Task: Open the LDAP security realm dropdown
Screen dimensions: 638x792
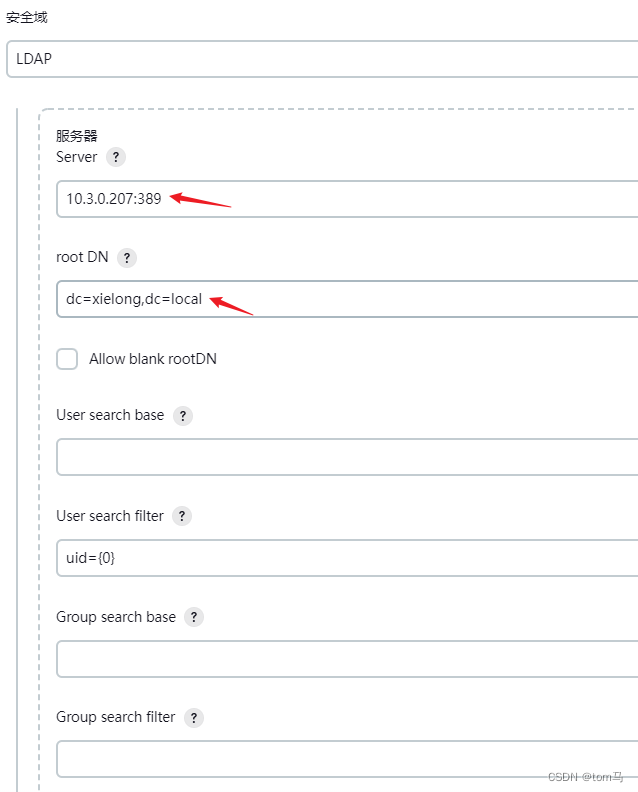Action: coord(320,59)
